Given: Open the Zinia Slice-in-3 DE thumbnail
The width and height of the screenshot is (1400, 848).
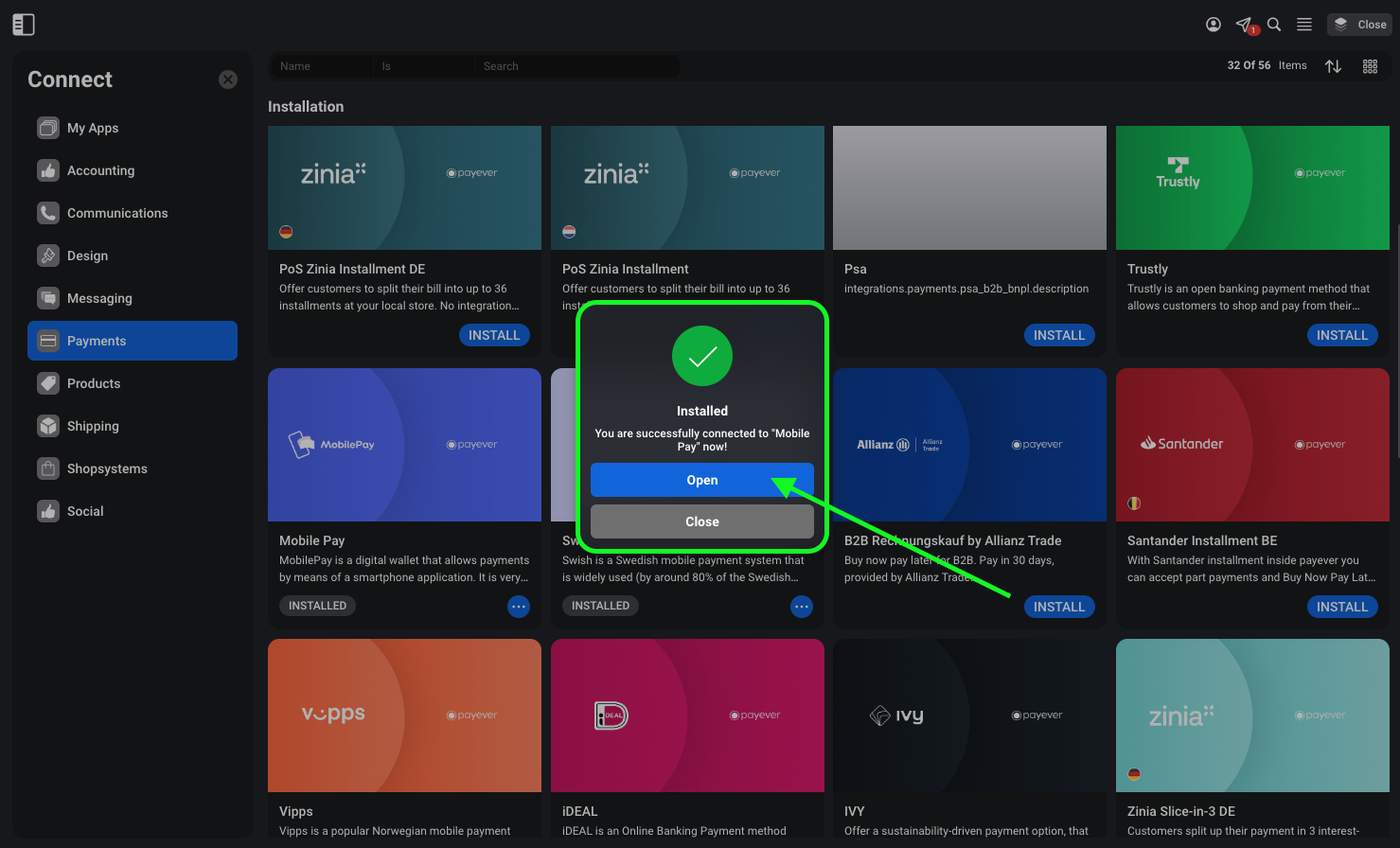Looking at the screenshot, I should click(x=1252, y=715).
